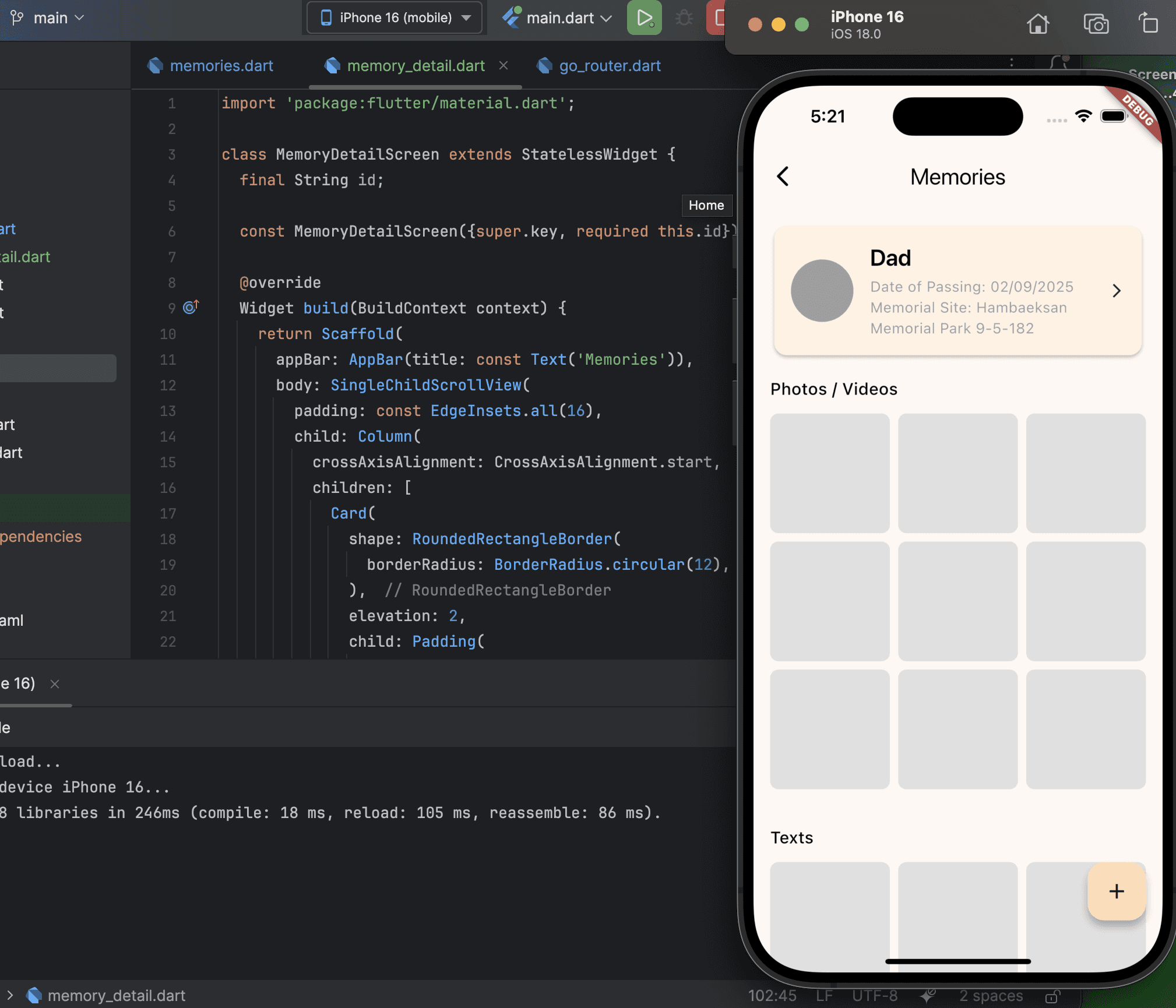Close the iPhone 16 run tab in the console
1176x1008 pixels.
[x=55, y=684]
